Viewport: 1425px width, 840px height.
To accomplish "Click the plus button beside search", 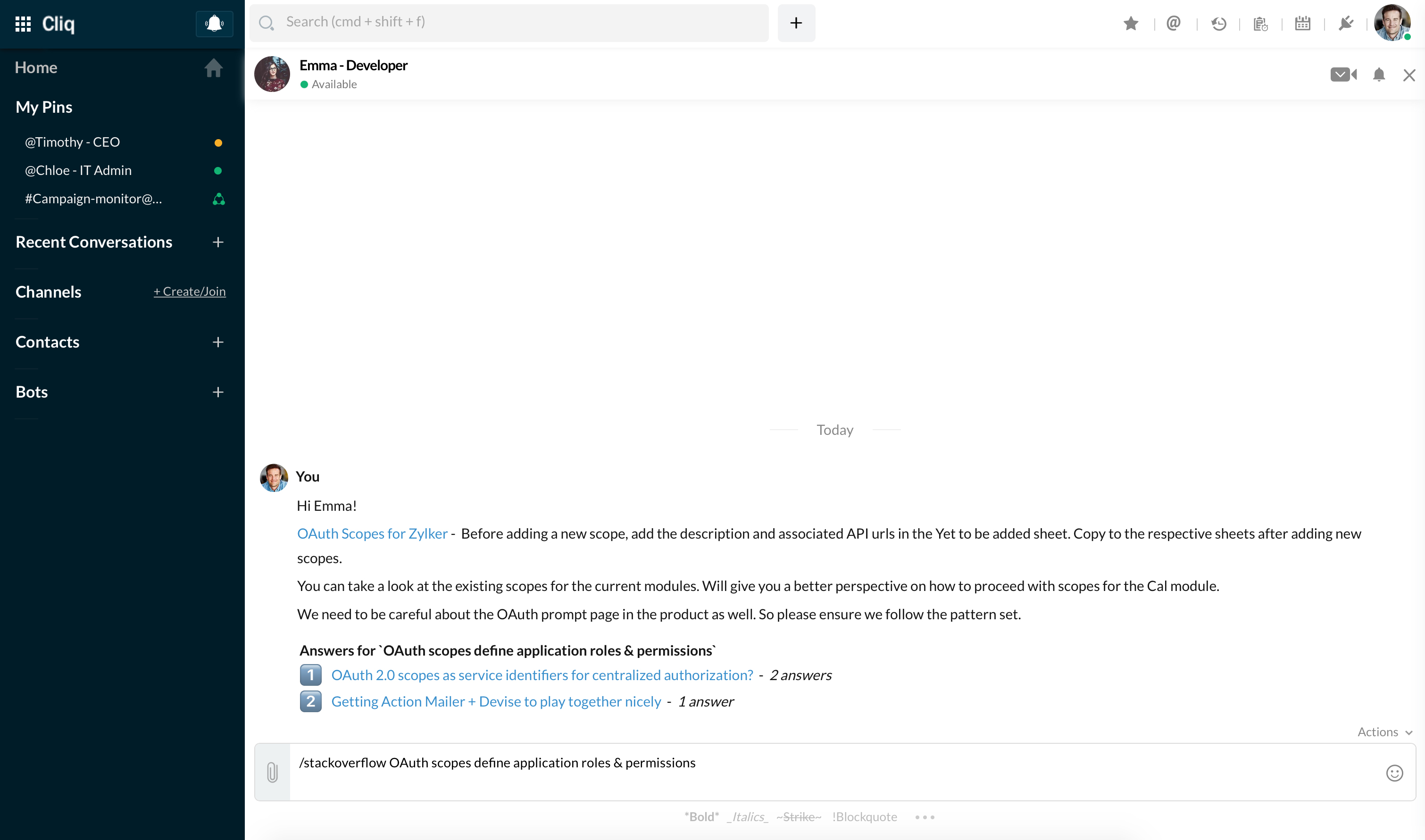I will [796, 23].
